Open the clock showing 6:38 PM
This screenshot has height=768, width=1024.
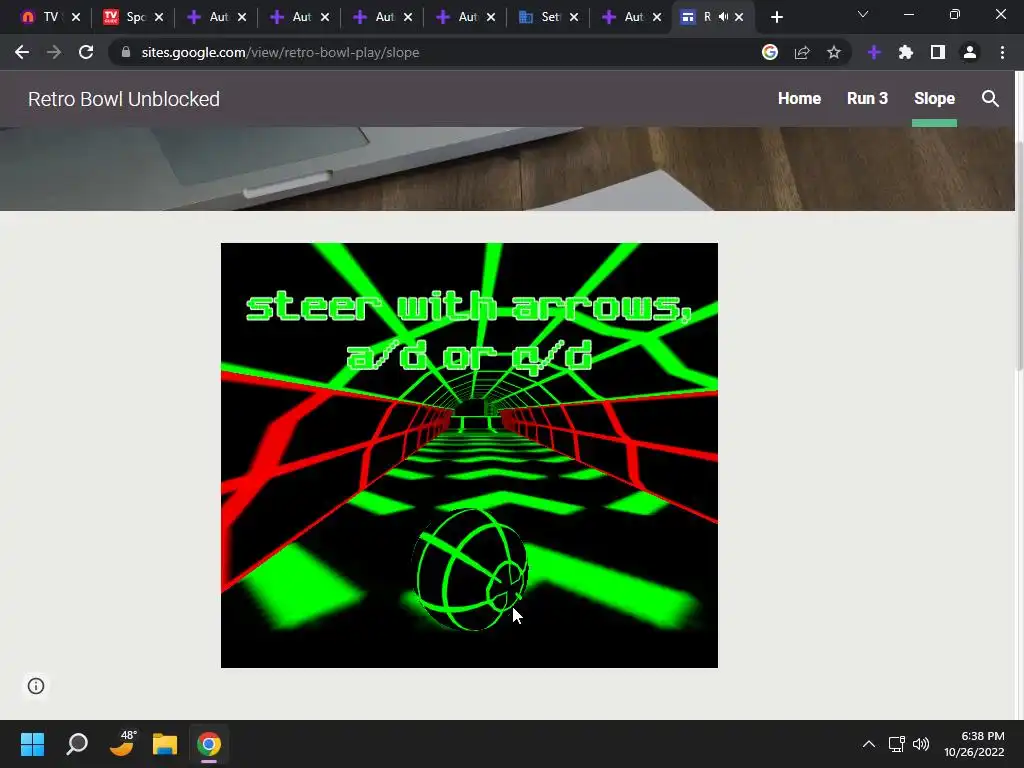[974, 744]
